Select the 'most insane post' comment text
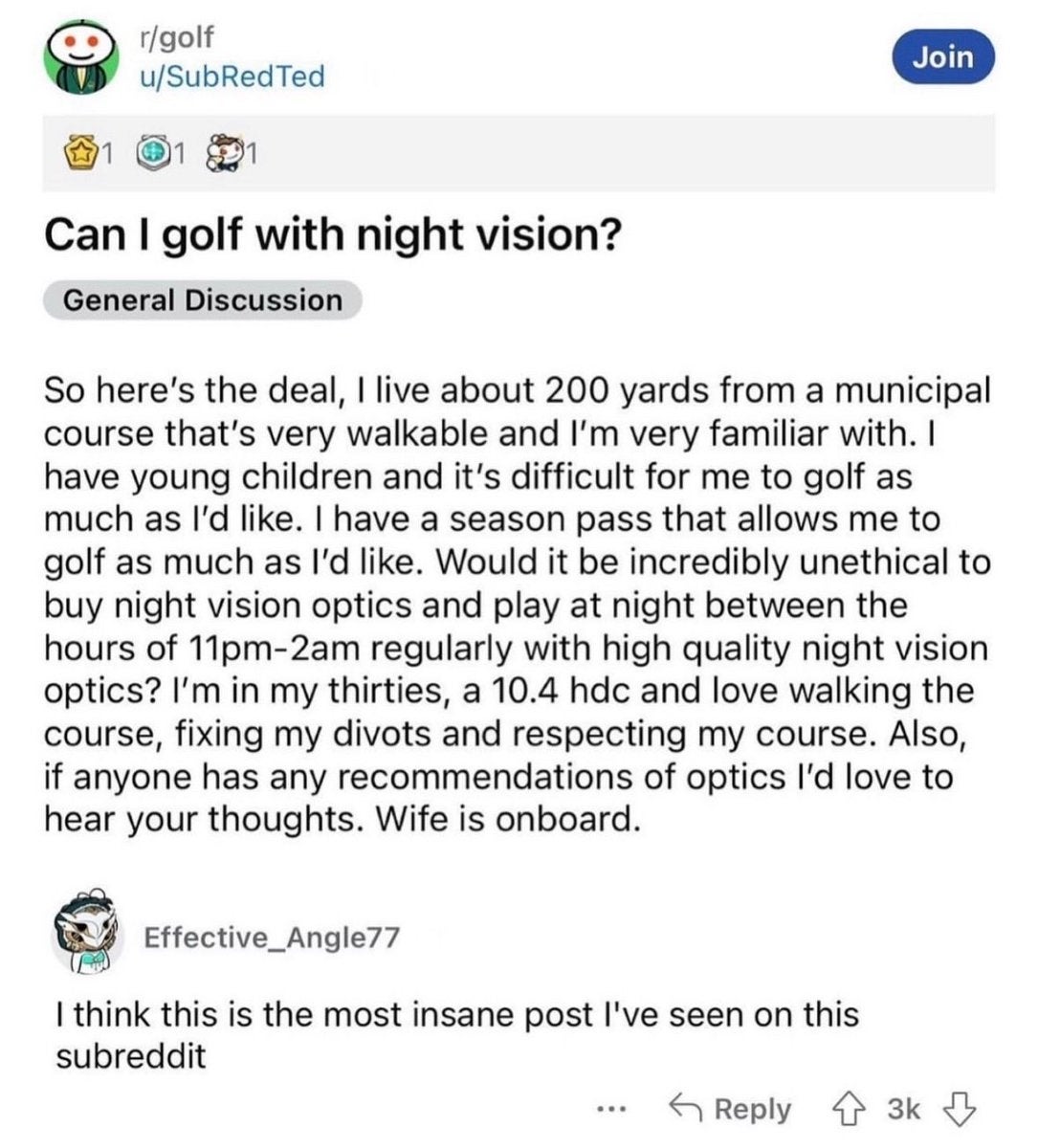Viewport: 1038px width, 1148px height. point(457,1035)
